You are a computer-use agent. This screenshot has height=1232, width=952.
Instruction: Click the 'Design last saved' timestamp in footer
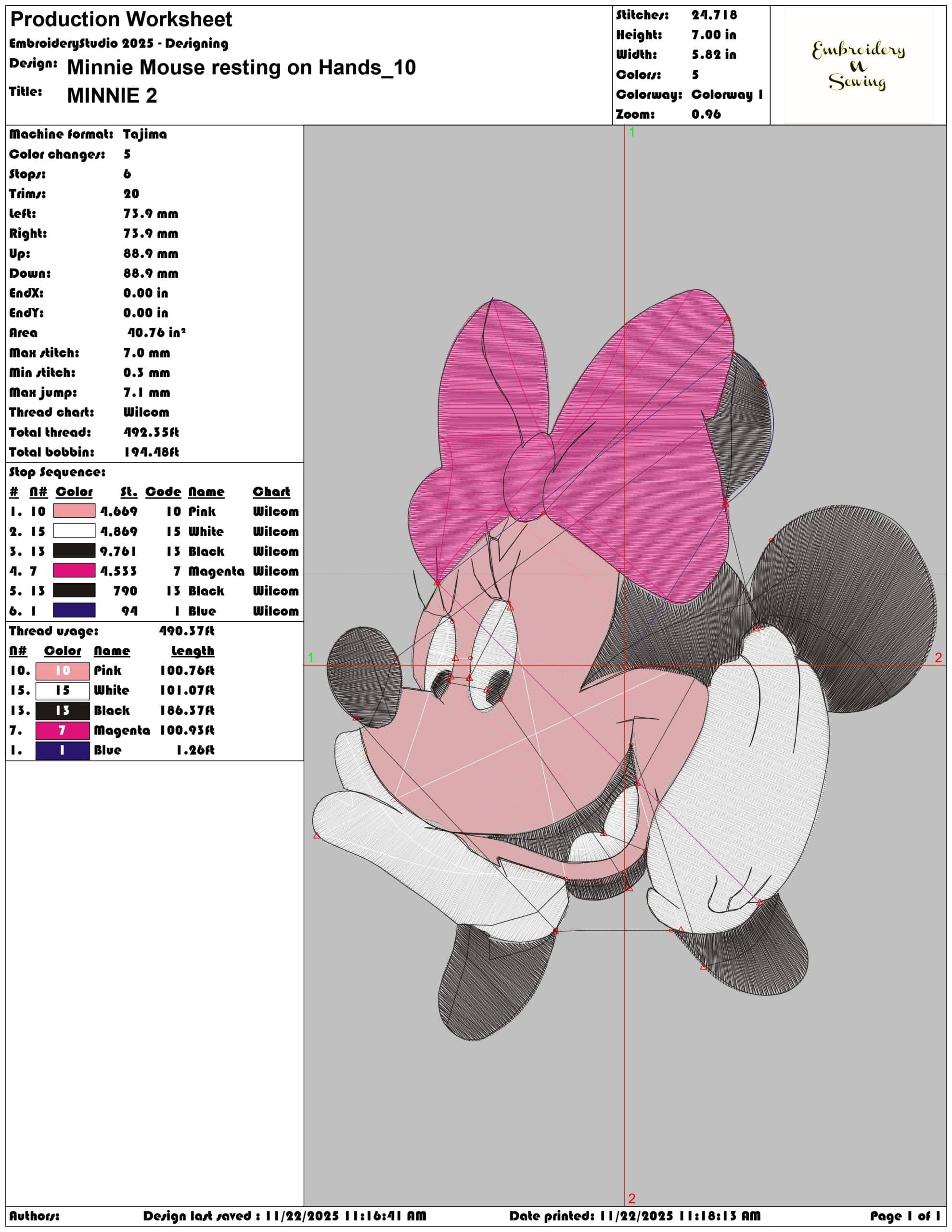(284, 1216)
